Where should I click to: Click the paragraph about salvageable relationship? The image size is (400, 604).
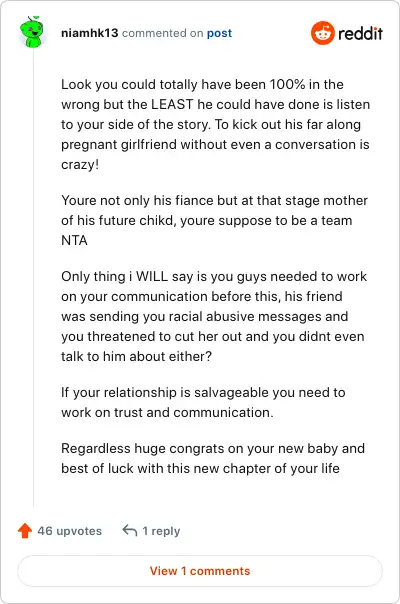(x=203, y=402)
